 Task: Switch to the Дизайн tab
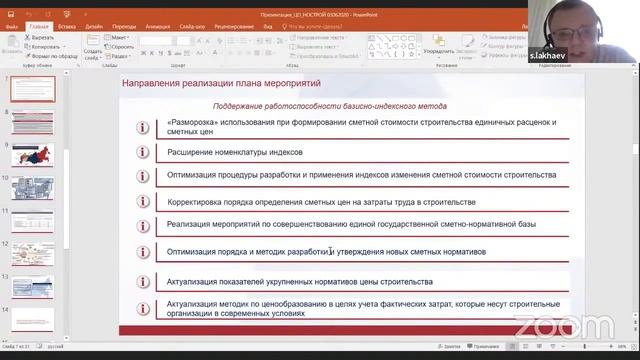(94, 27)
